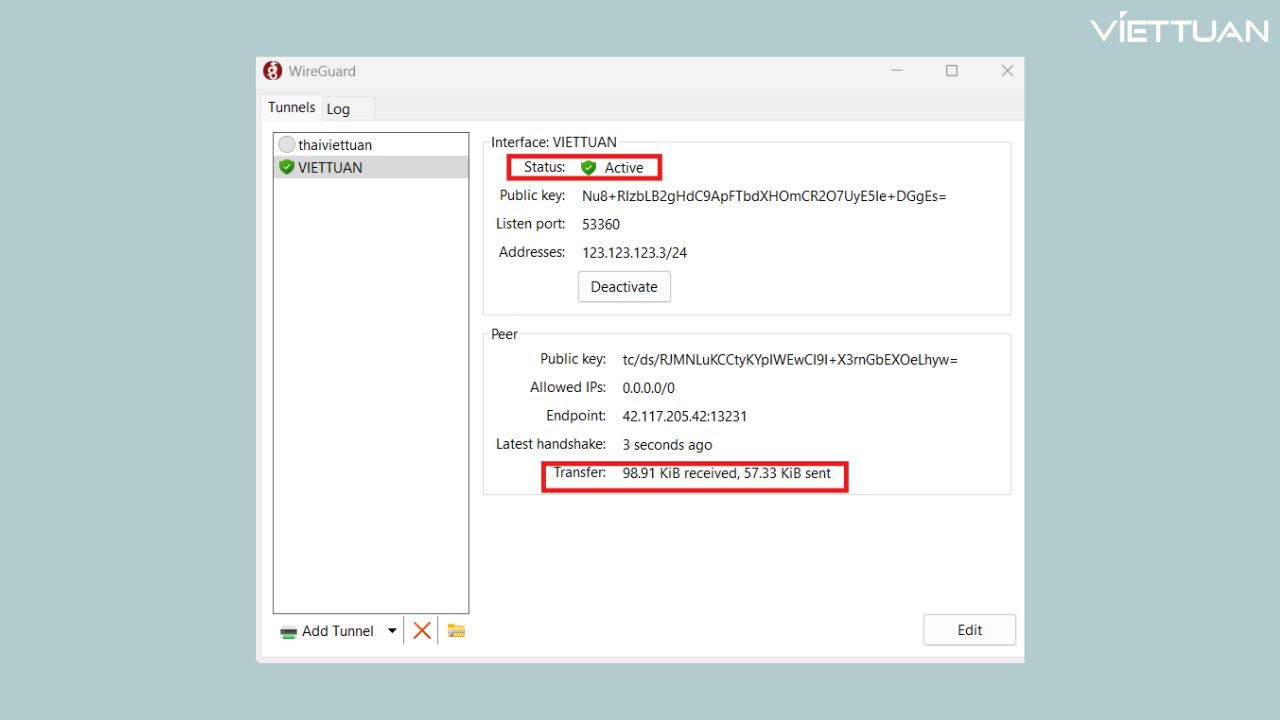Image resolution: width=1280 pixels, height=720 pixels.
Task: Click the Endpoint address 42.117.205.42:13231
Action: coord(685,416)
